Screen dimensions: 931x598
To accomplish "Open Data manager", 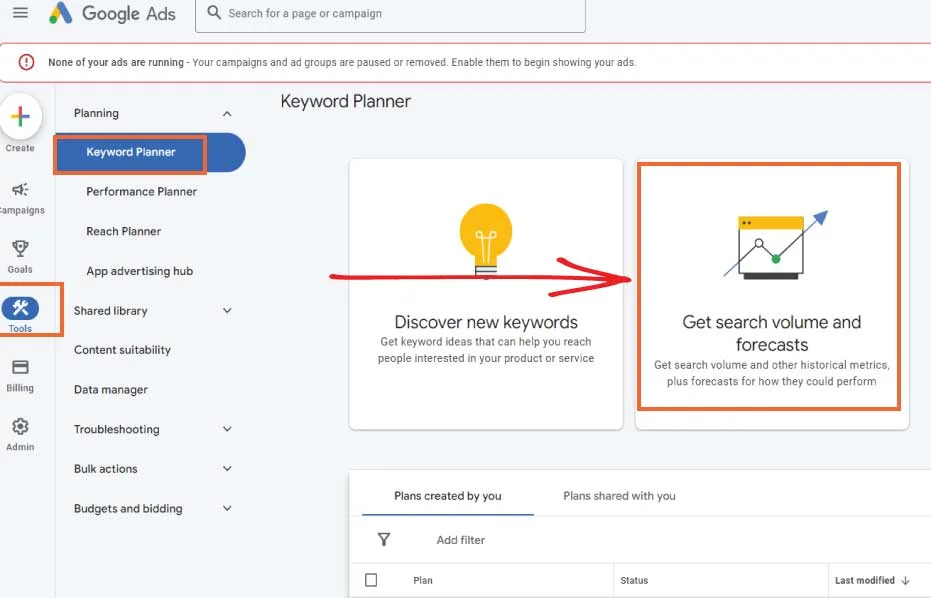I will 111,390.
